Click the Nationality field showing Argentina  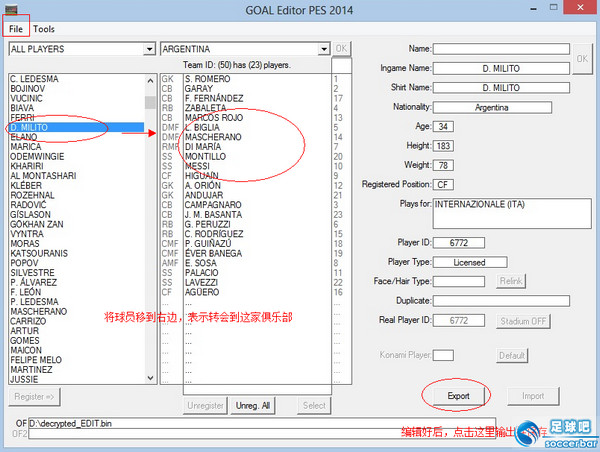pos(492,108)
